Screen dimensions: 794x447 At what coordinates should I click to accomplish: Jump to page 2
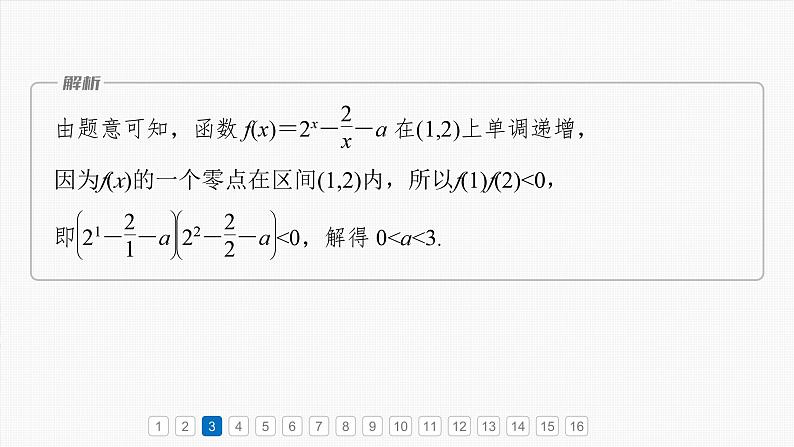184,426
